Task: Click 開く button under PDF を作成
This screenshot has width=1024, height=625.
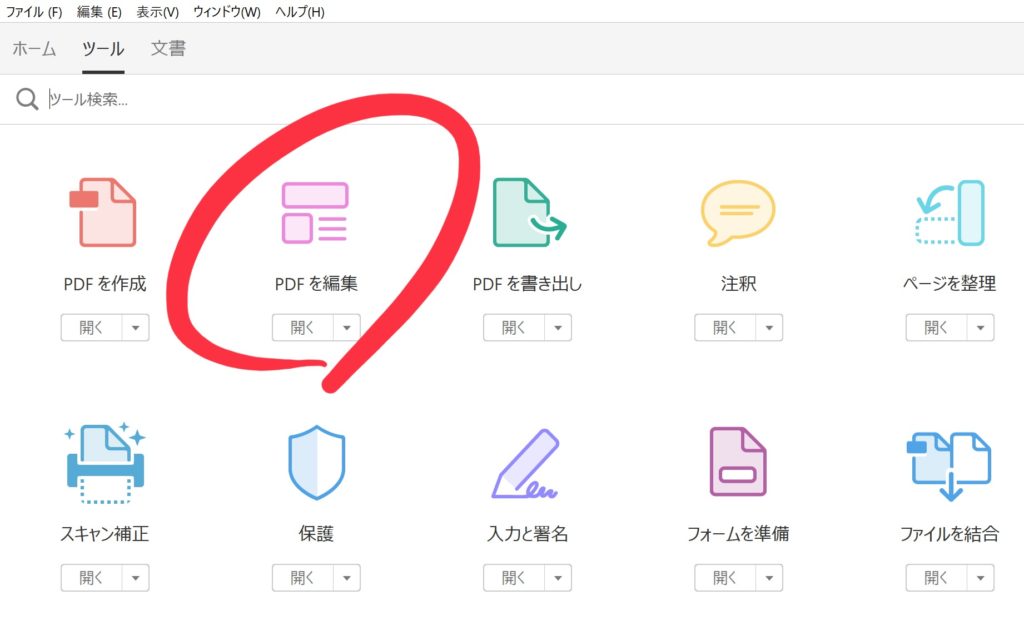Action: tap(91, 327)
